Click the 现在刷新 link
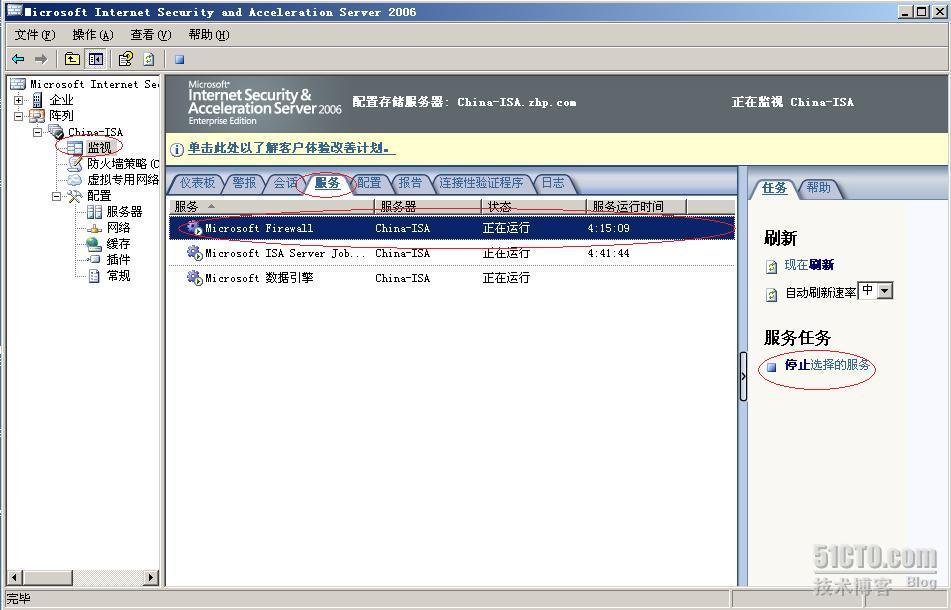Image resolution: width=951 pixels, height=610 pixels. [x=809, y=265]
